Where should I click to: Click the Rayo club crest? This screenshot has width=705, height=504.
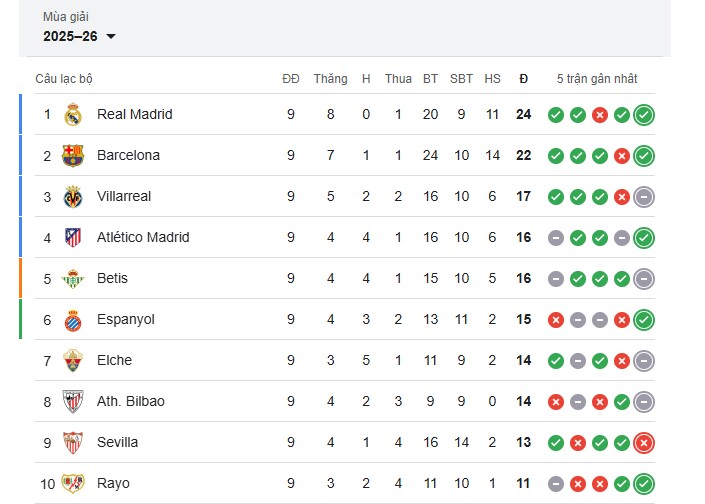click(x=73, y=484)
